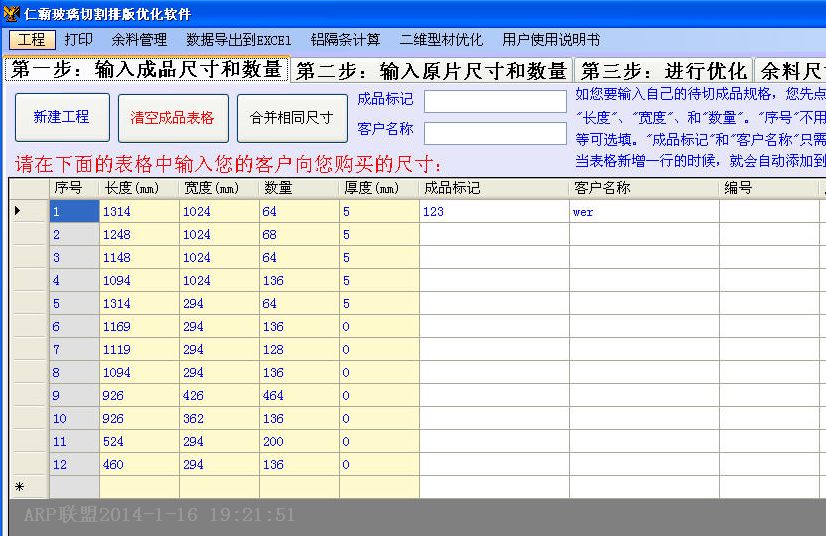
Task: Select 客户名称 cell containing wer
Action: [644, 211]
